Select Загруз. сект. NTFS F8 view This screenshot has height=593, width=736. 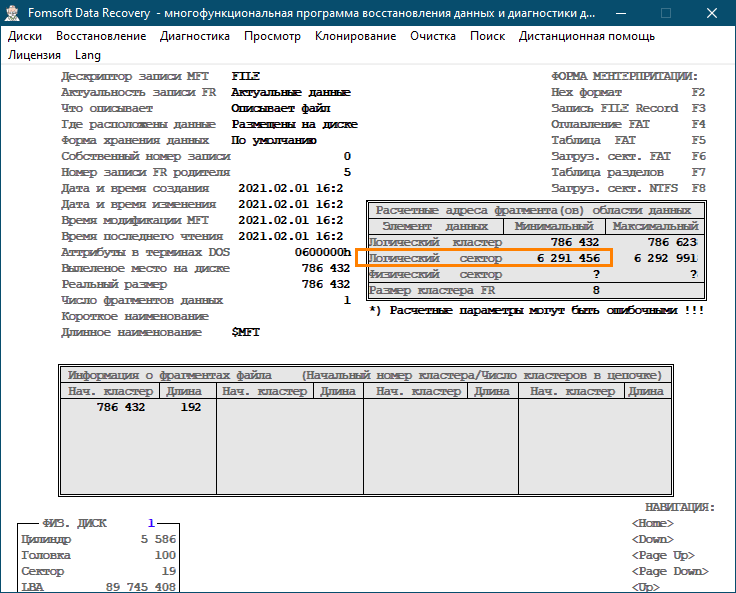(x=628, y=188)
